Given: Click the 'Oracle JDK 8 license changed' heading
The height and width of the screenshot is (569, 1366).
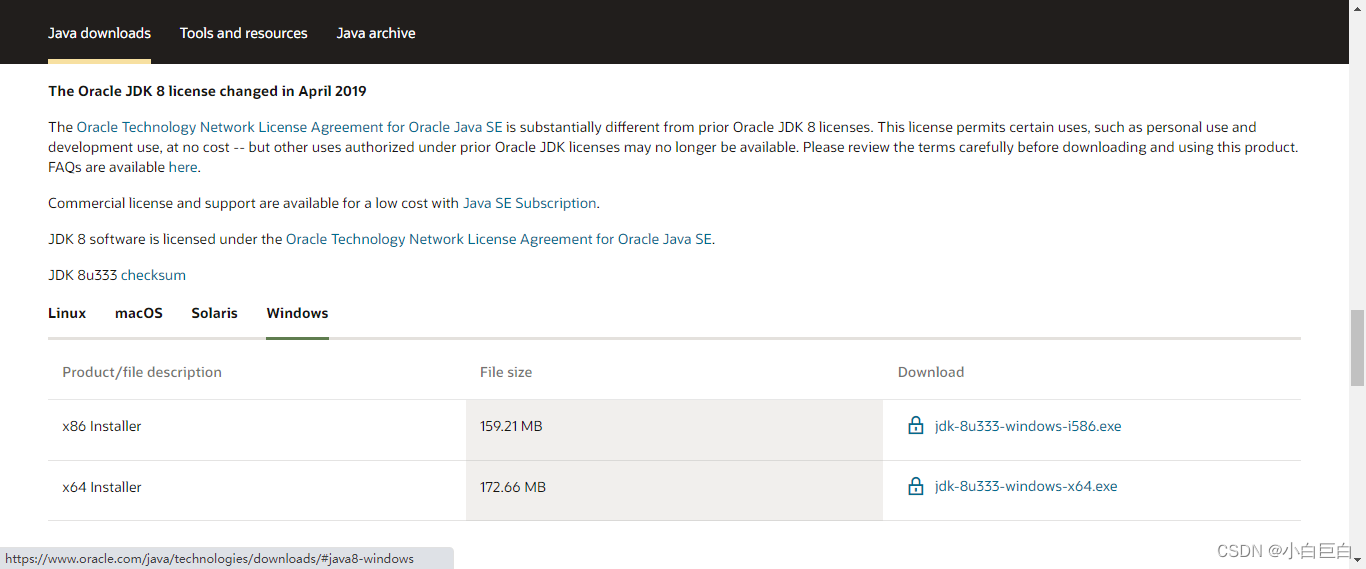Looking at the screenshot, I should point(207,91).
